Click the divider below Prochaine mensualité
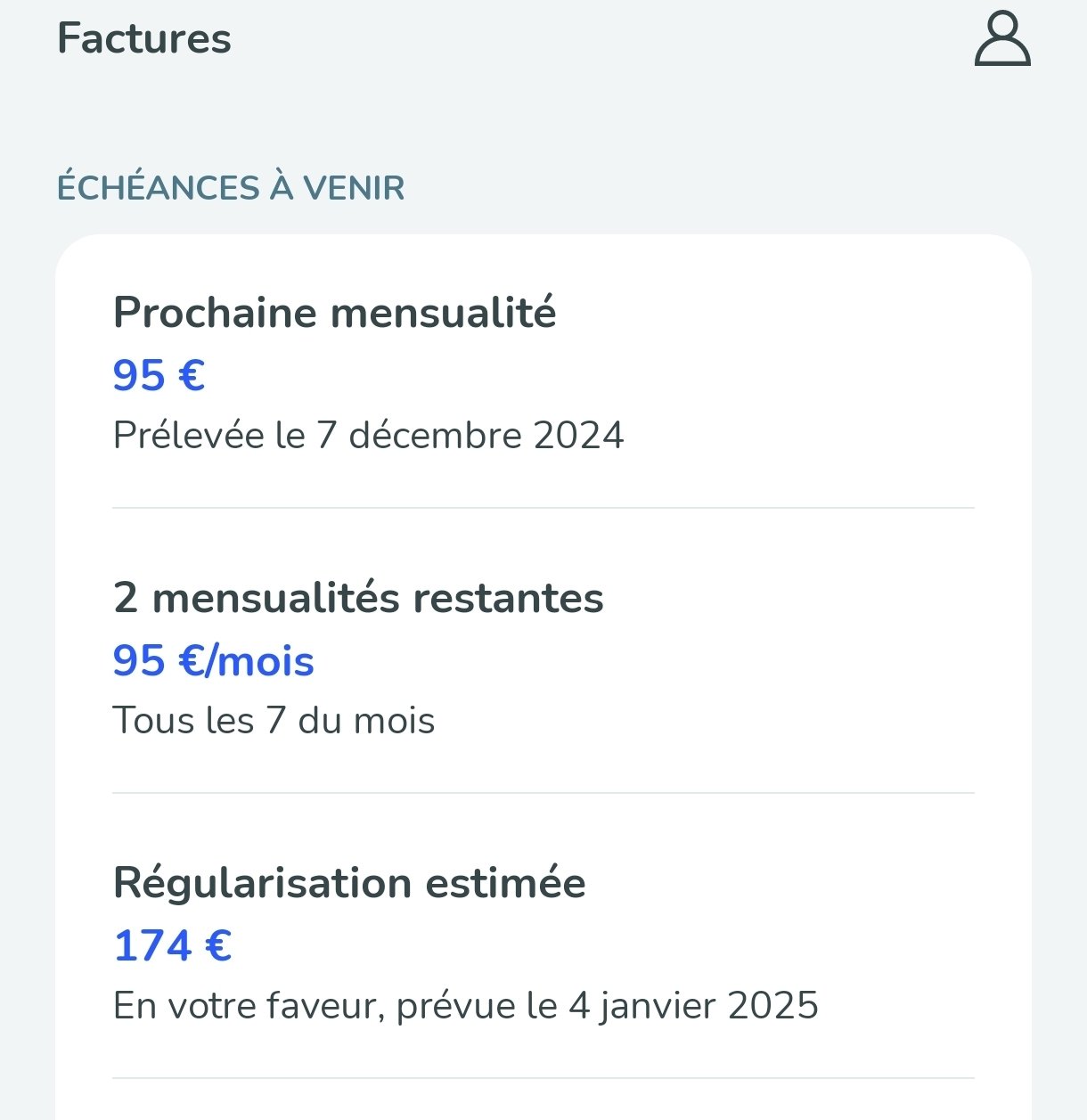Screen dimensions: 1087x1120 coord(543,508)
